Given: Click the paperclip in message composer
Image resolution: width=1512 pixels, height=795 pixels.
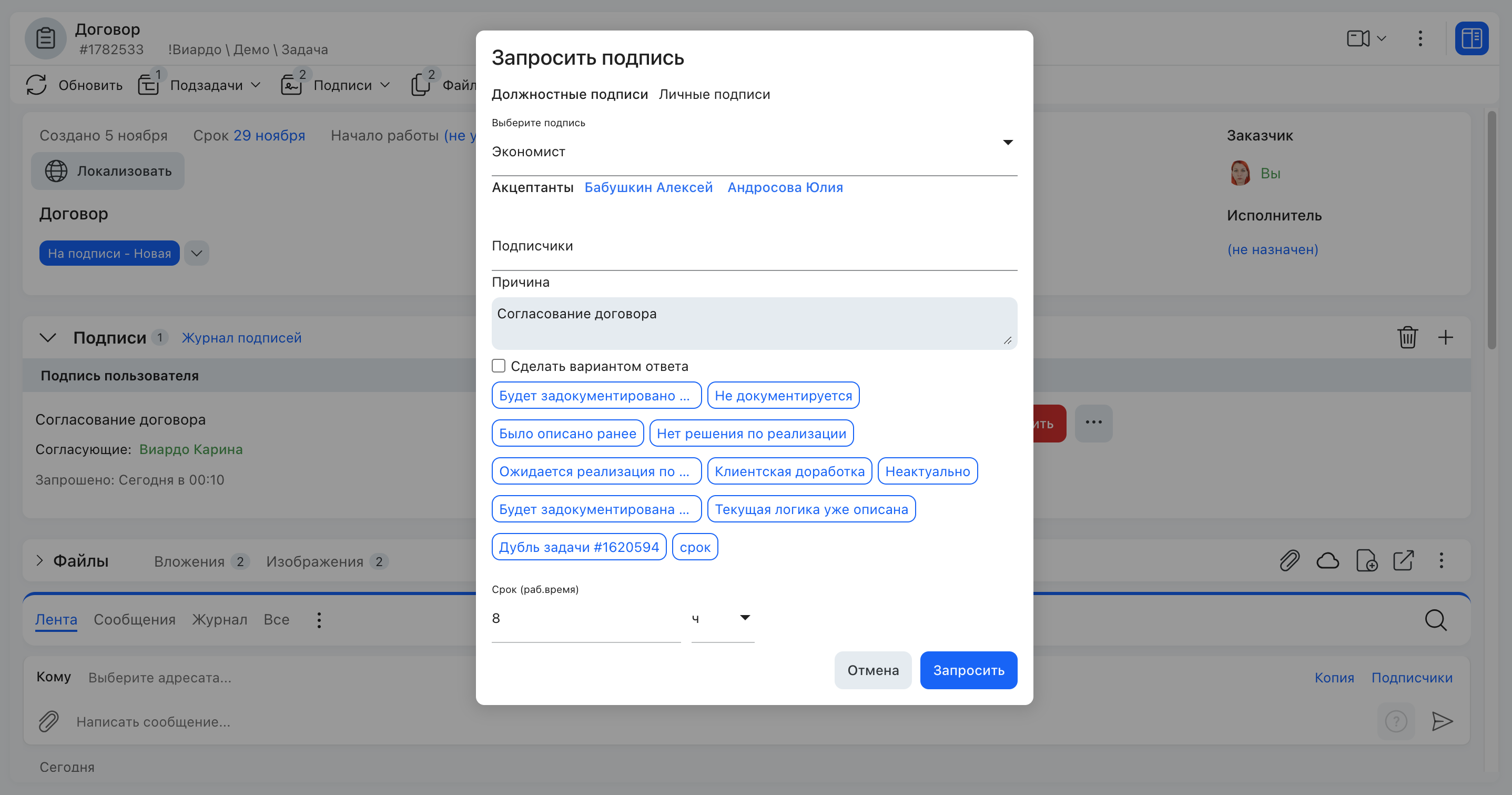Looking at the screenshot, I should (49, 722).
